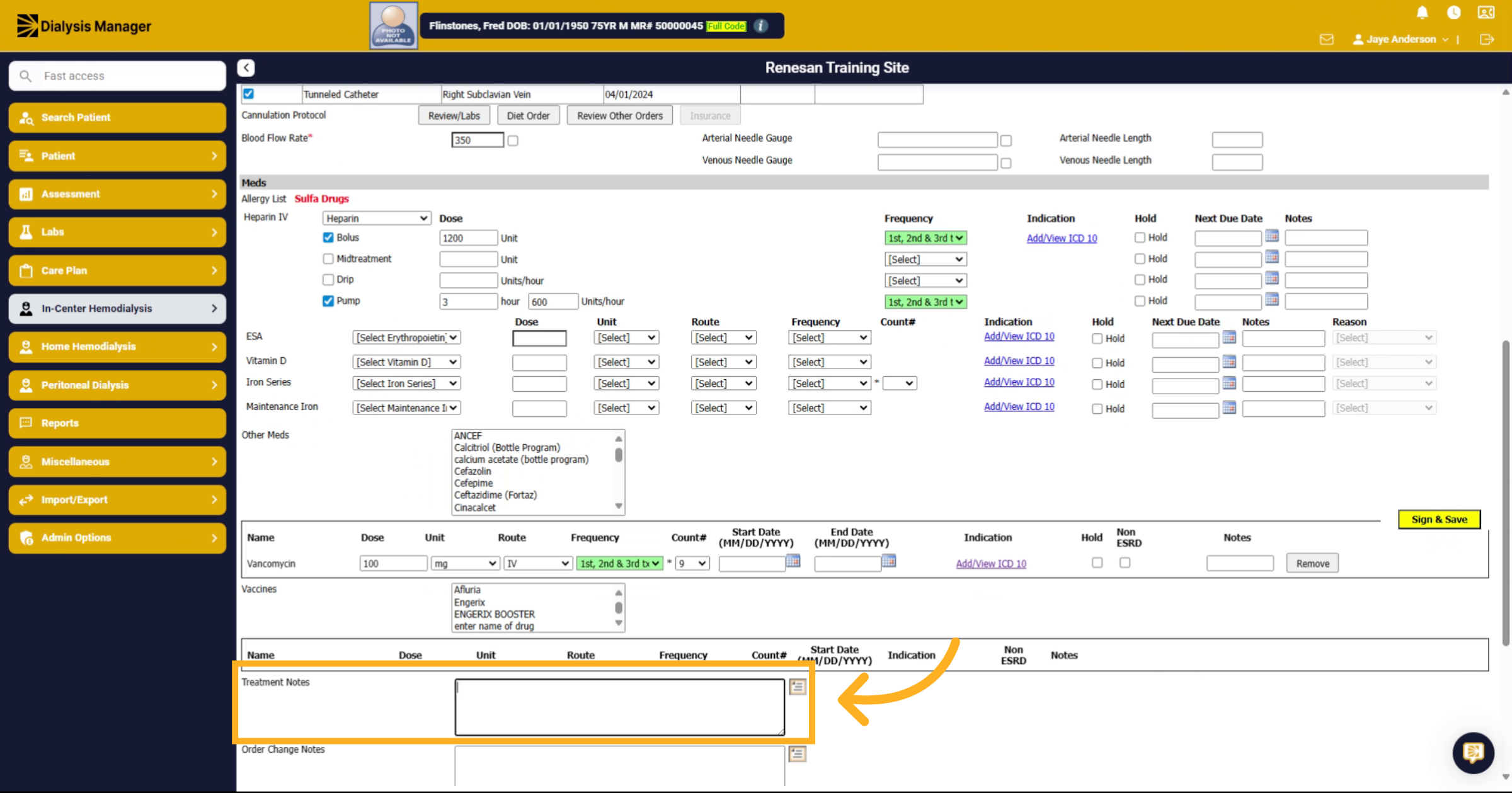1512x793 pixels.
Task: Open calendar for Midtreatment next due date
Action: point(1271,257)
